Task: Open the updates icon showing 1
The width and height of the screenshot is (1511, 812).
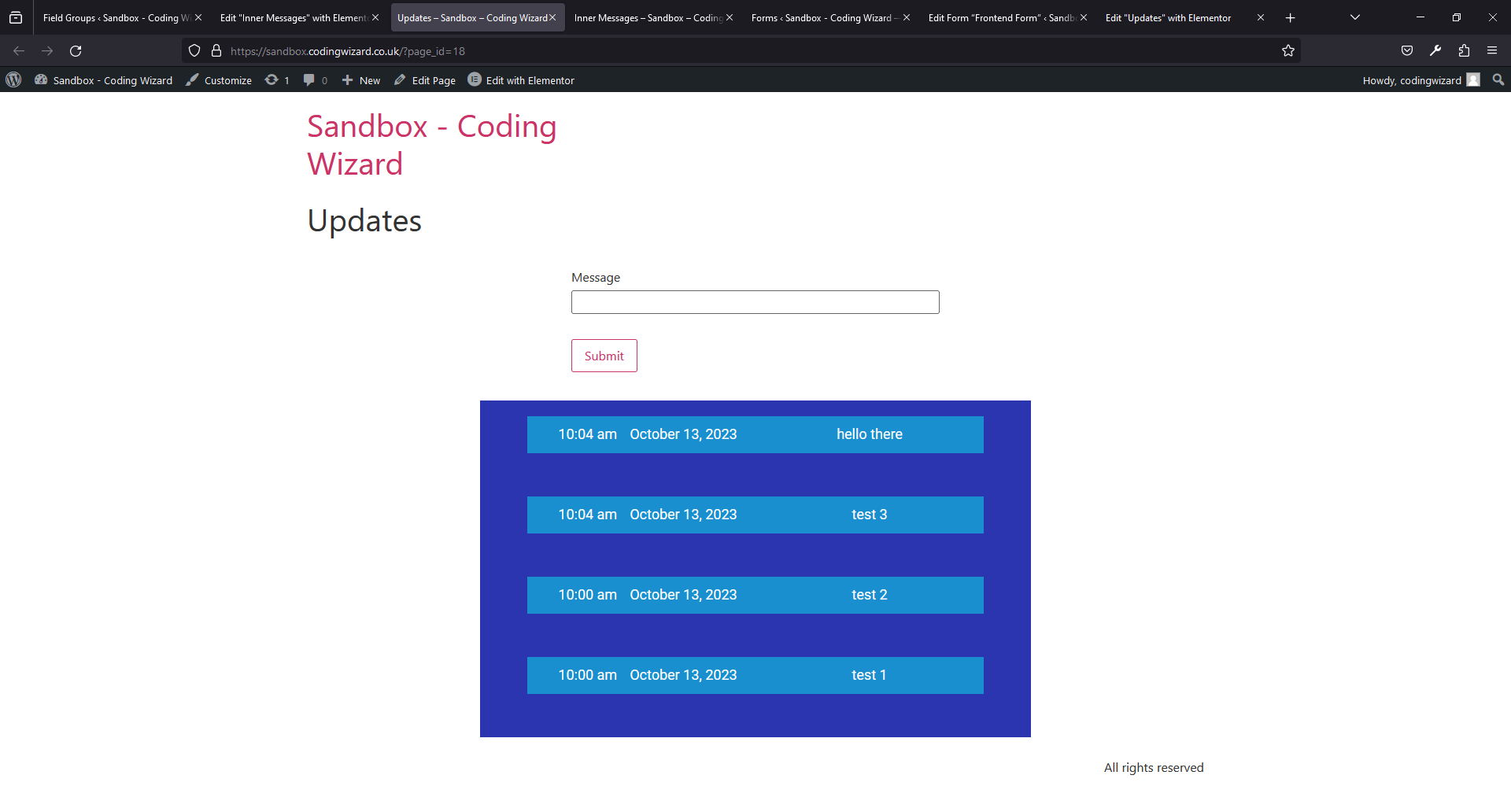Action: coord(277,80)
